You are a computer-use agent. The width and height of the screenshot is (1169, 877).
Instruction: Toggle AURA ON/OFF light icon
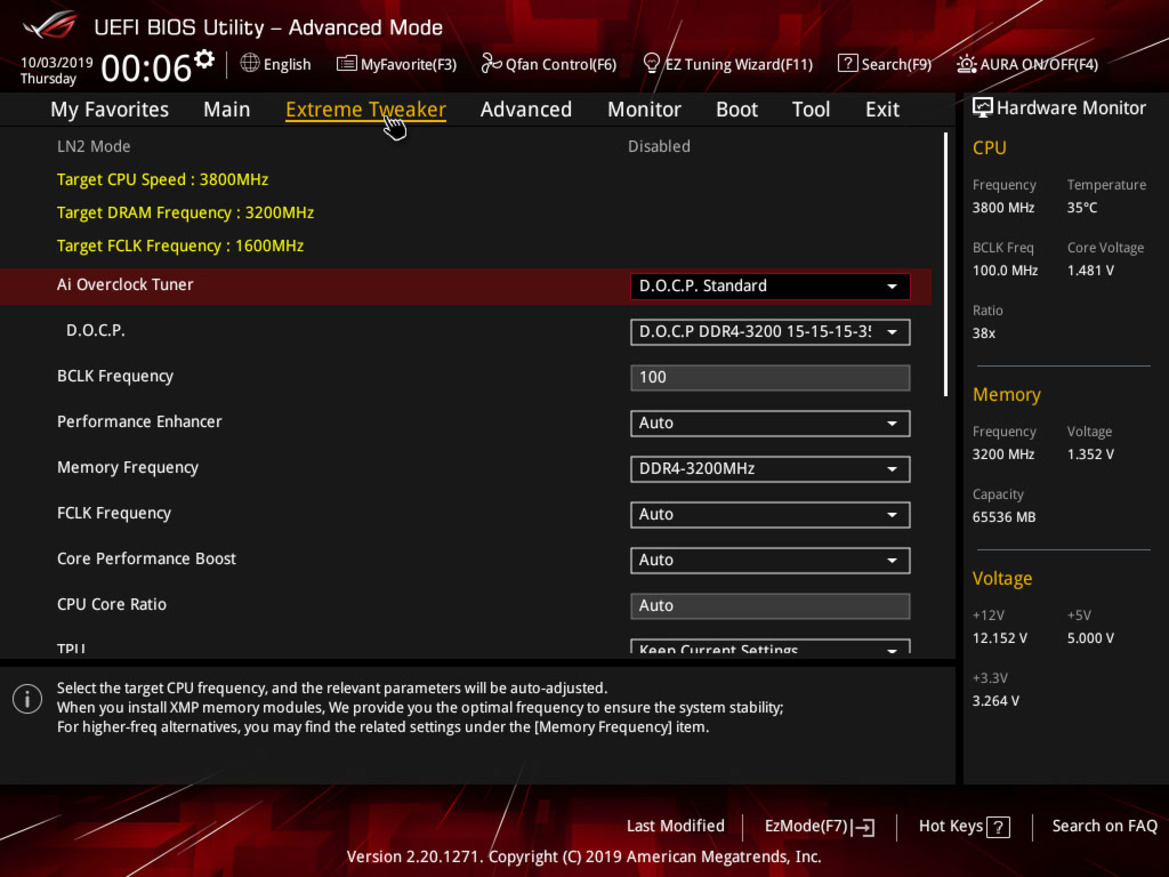[x=966, y=64]
